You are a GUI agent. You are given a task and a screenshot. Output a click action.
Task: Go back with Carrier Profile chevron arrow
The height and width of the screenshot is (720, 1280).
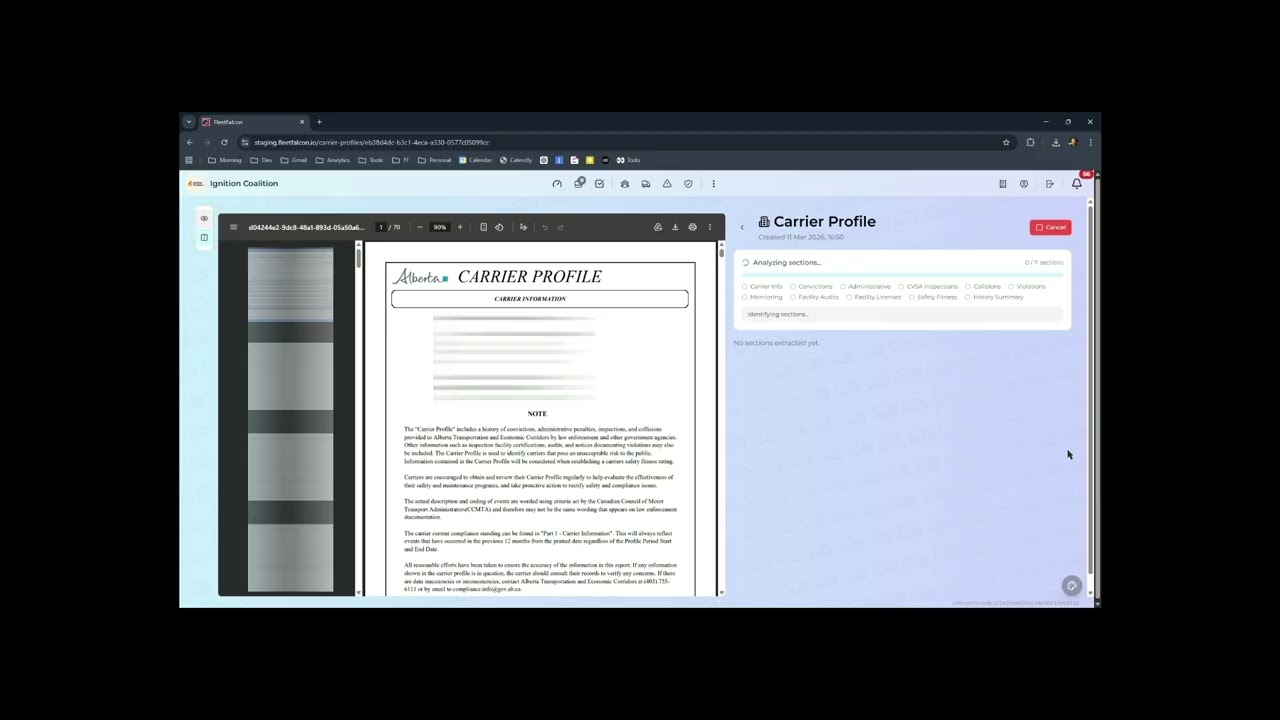pyautogui.click(x=742, y=228)
